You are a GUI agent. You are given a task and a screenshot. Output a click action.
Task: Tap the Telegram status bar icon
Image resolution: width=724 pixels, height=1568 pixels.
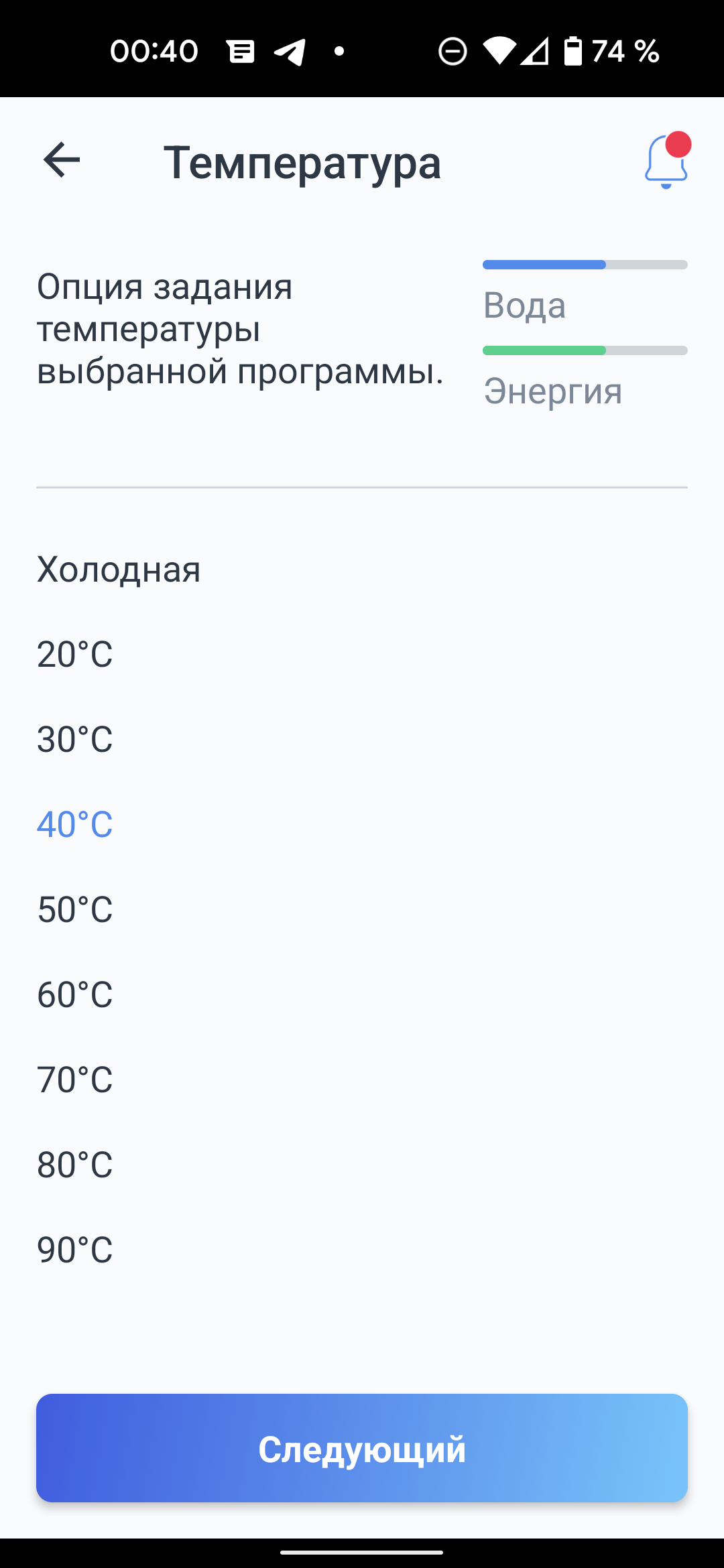tap(290, 52)
